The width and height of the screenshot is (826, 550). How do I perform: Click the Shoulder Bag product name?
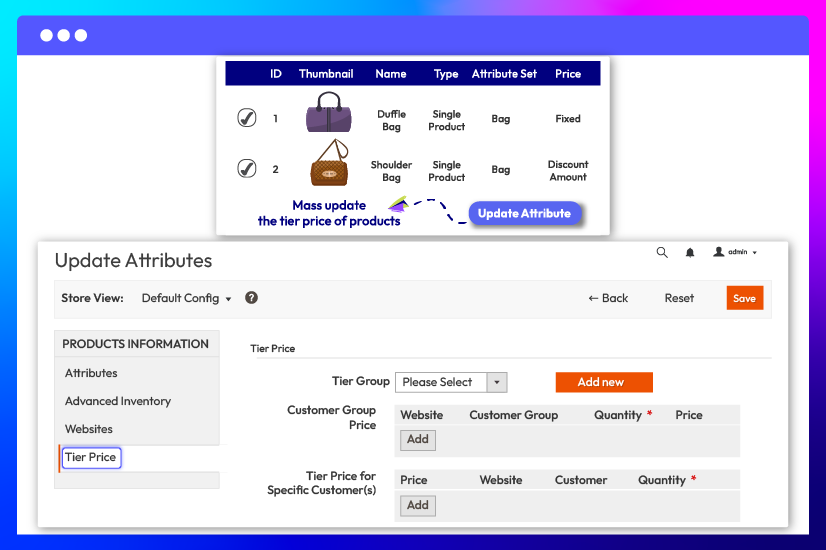pos(391,171)
